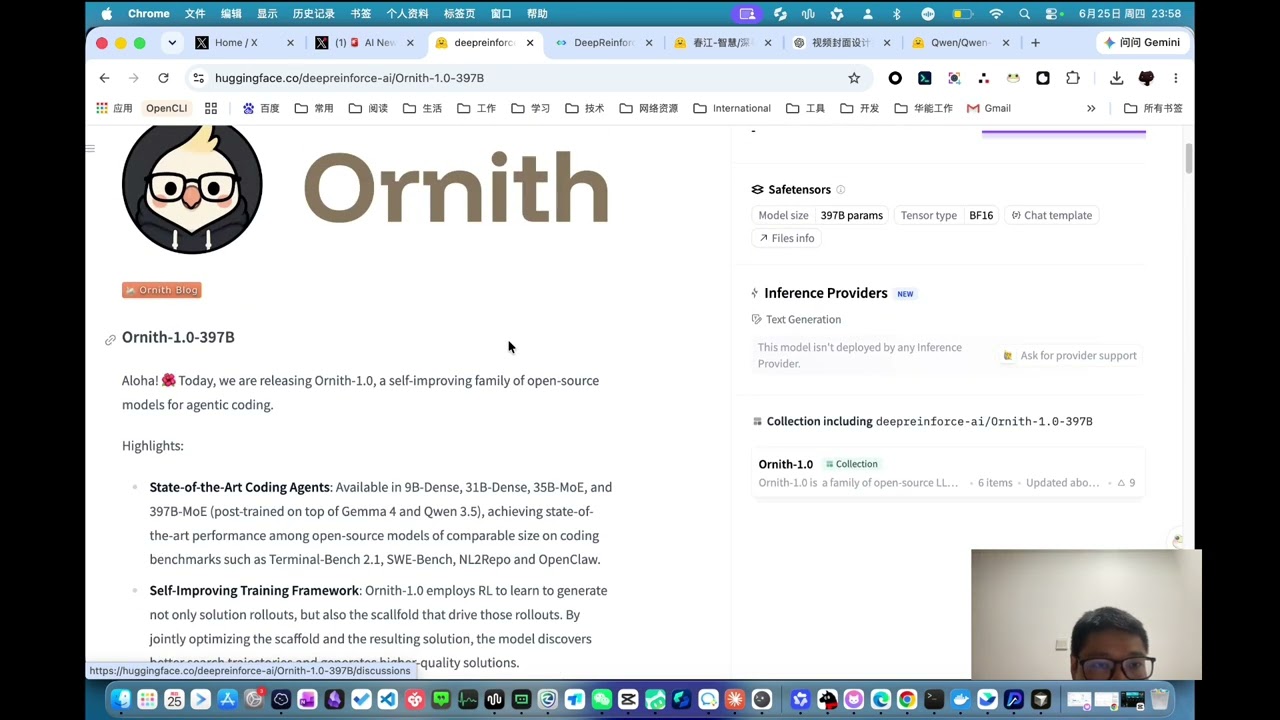Open Chrome downloads icon

(x=1117, y=78)
